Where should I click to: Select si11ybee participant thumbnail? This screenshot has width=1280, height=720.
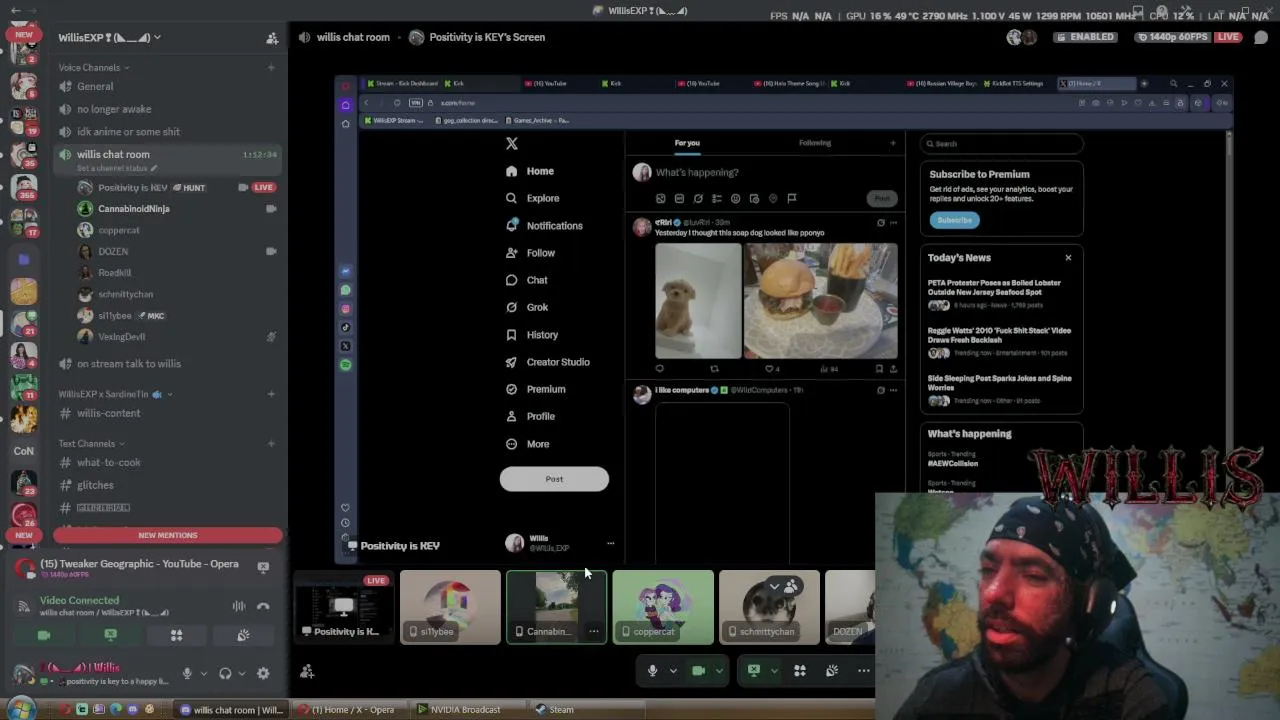[450, 607]
